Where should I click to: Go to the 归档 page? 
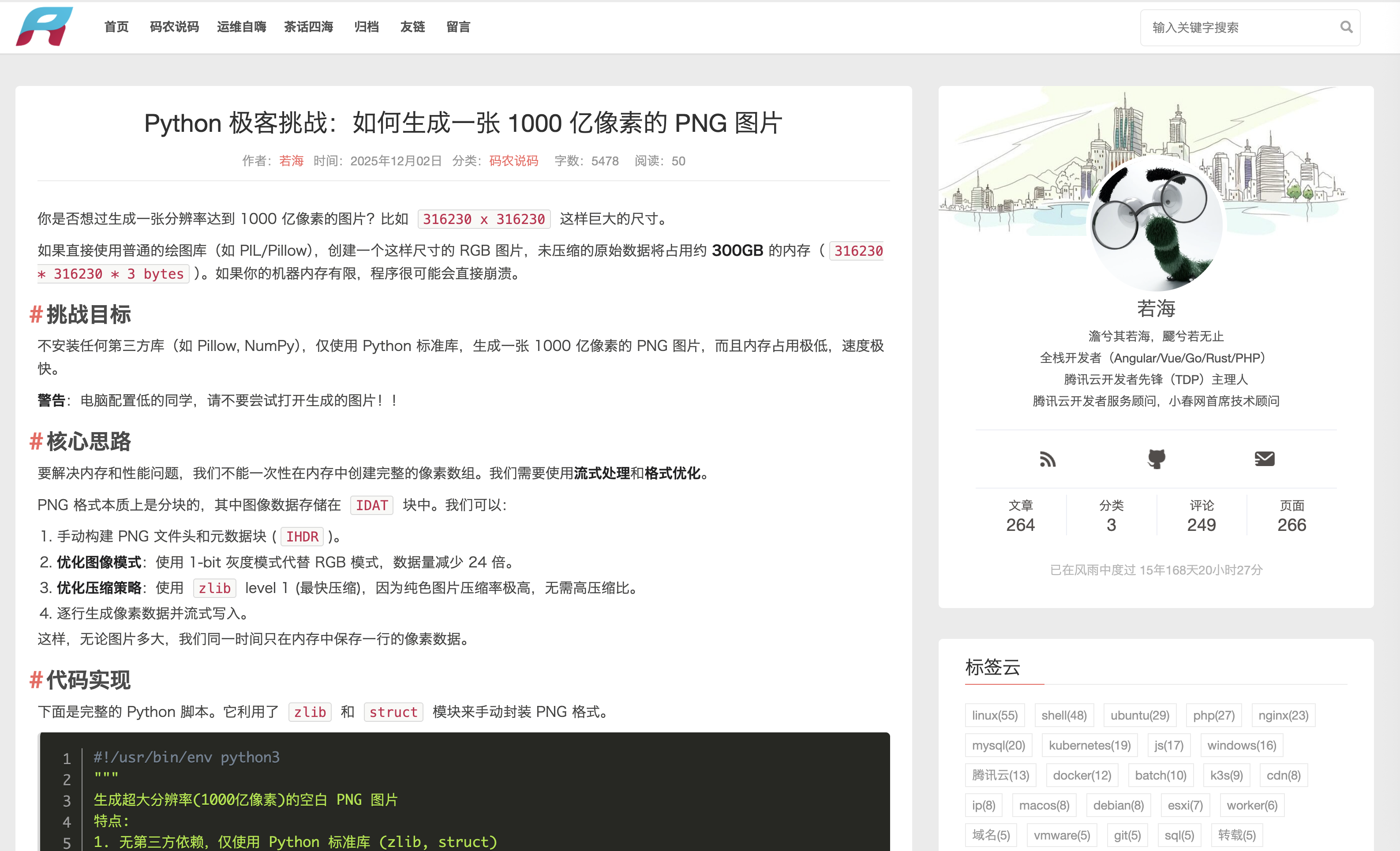point(367,27)
